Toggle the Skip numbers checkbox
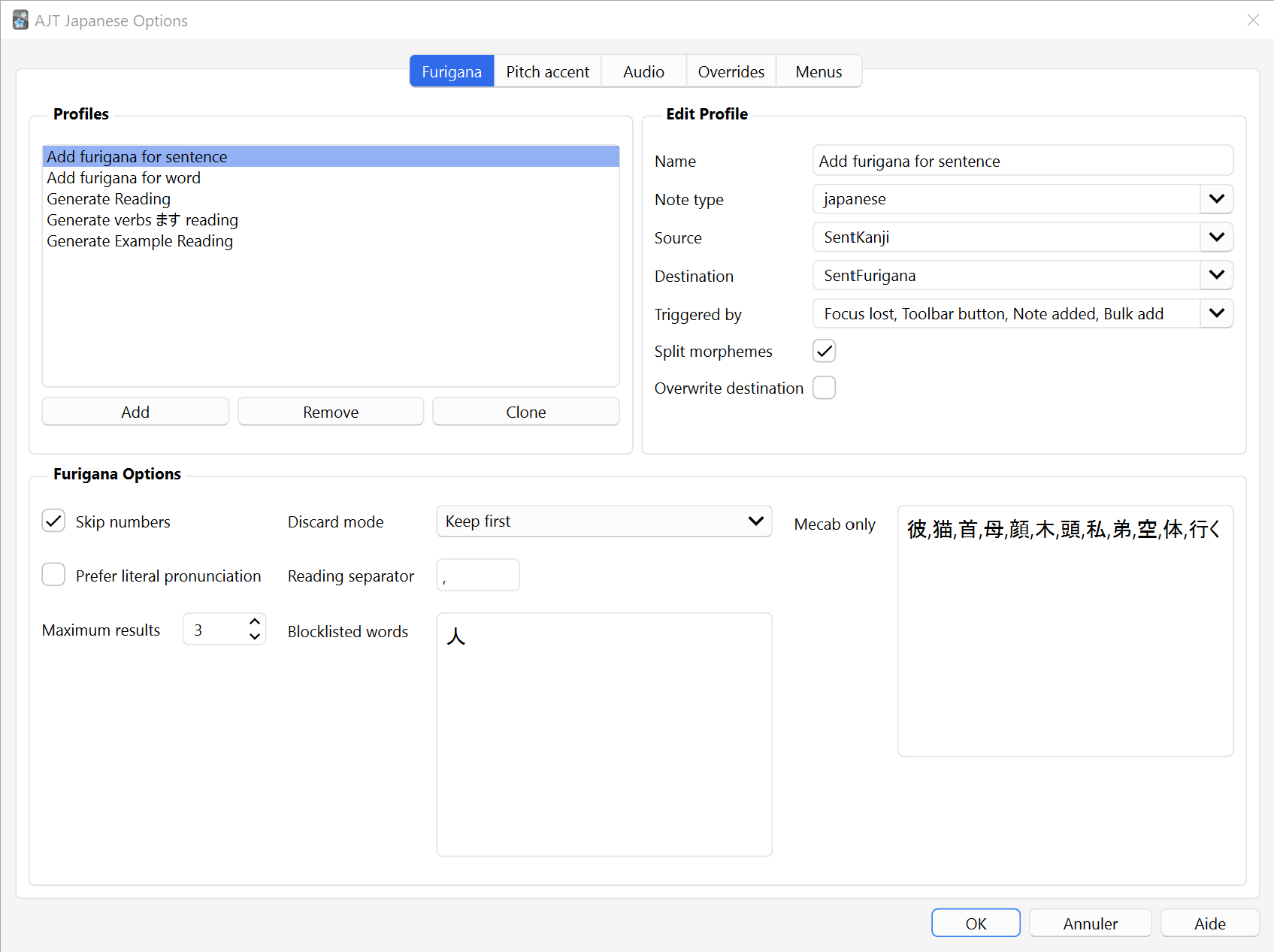This screenshot has width=1274, height=952. [53, 521]
